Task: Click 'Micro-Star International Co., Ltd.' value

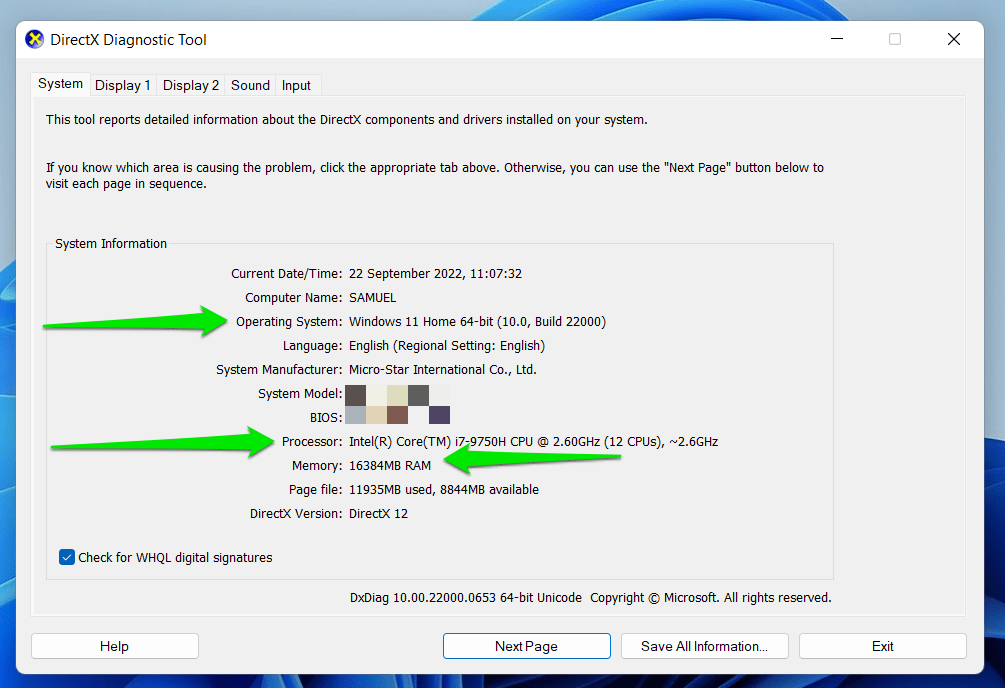Action: (x=443, y=370)
